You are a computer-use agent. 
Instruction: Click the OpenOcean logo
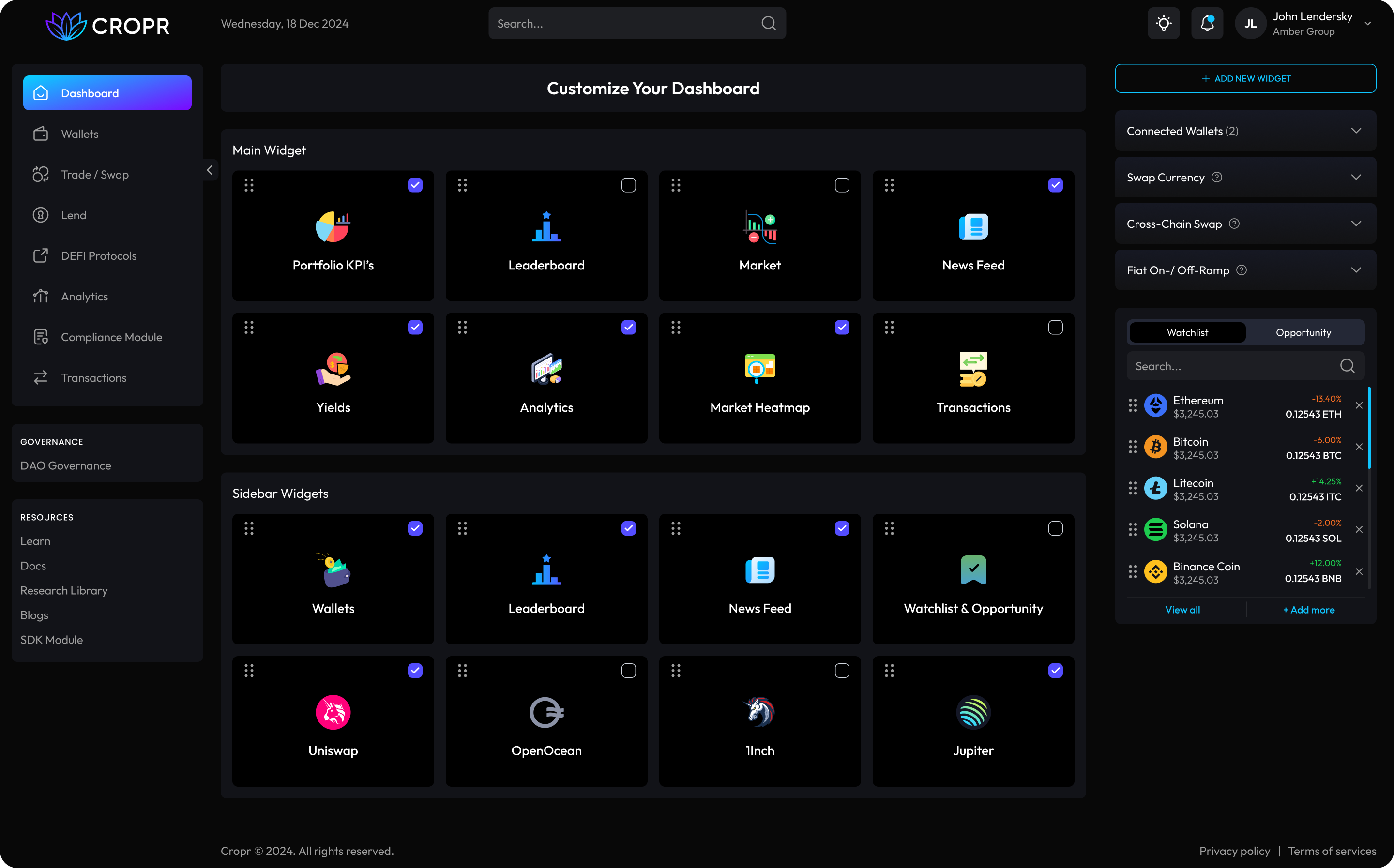coord(546,712)
